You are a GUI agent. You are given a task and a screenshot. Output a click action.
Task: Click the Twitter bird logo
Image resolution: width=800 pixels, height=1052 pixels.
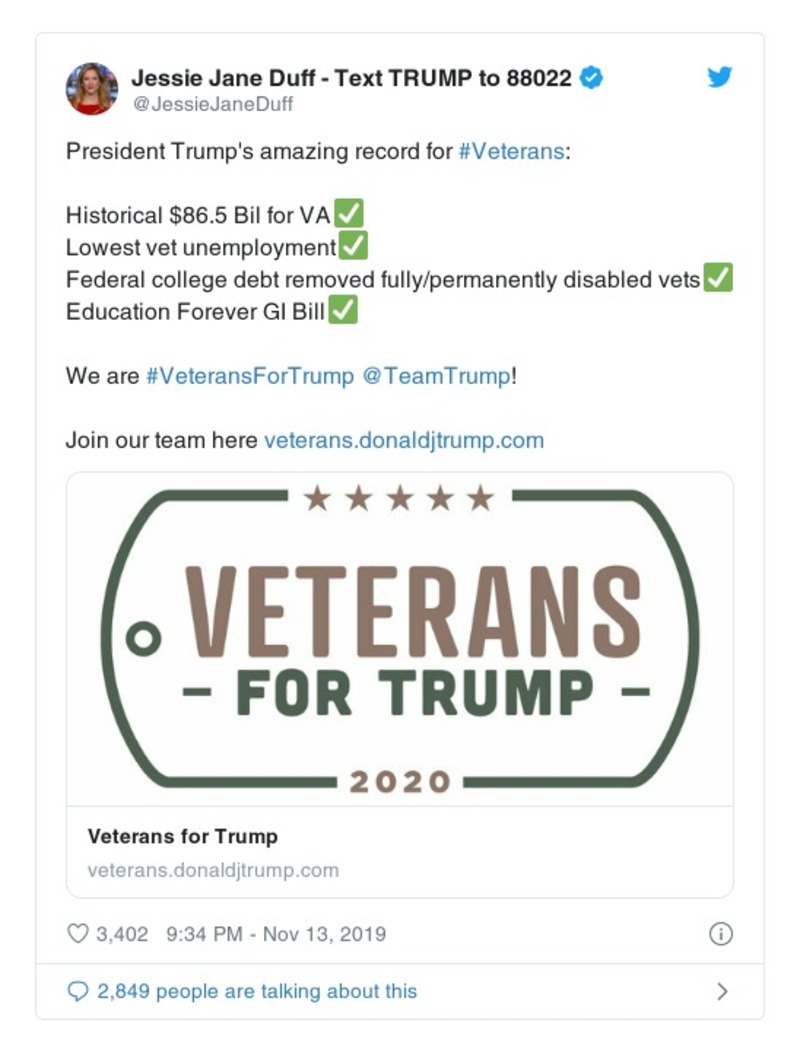click(719, 76)
